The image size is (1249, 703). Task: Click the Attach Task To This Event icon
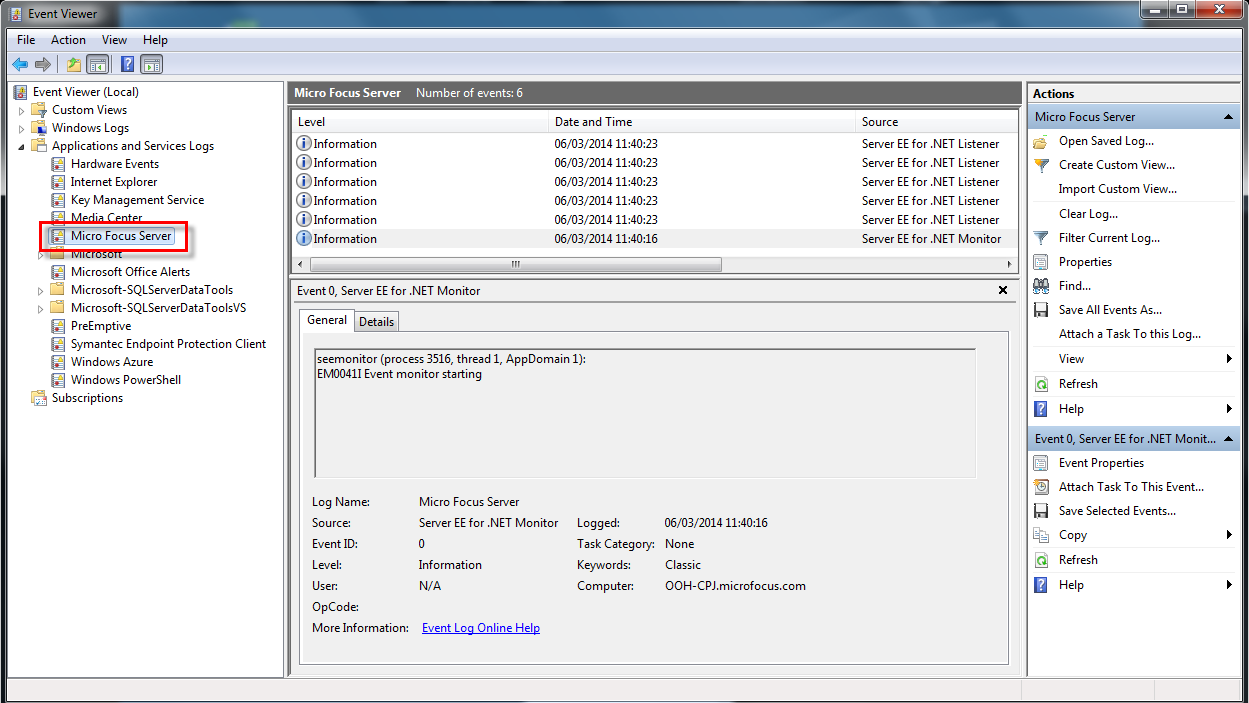tap(1041, 487)
